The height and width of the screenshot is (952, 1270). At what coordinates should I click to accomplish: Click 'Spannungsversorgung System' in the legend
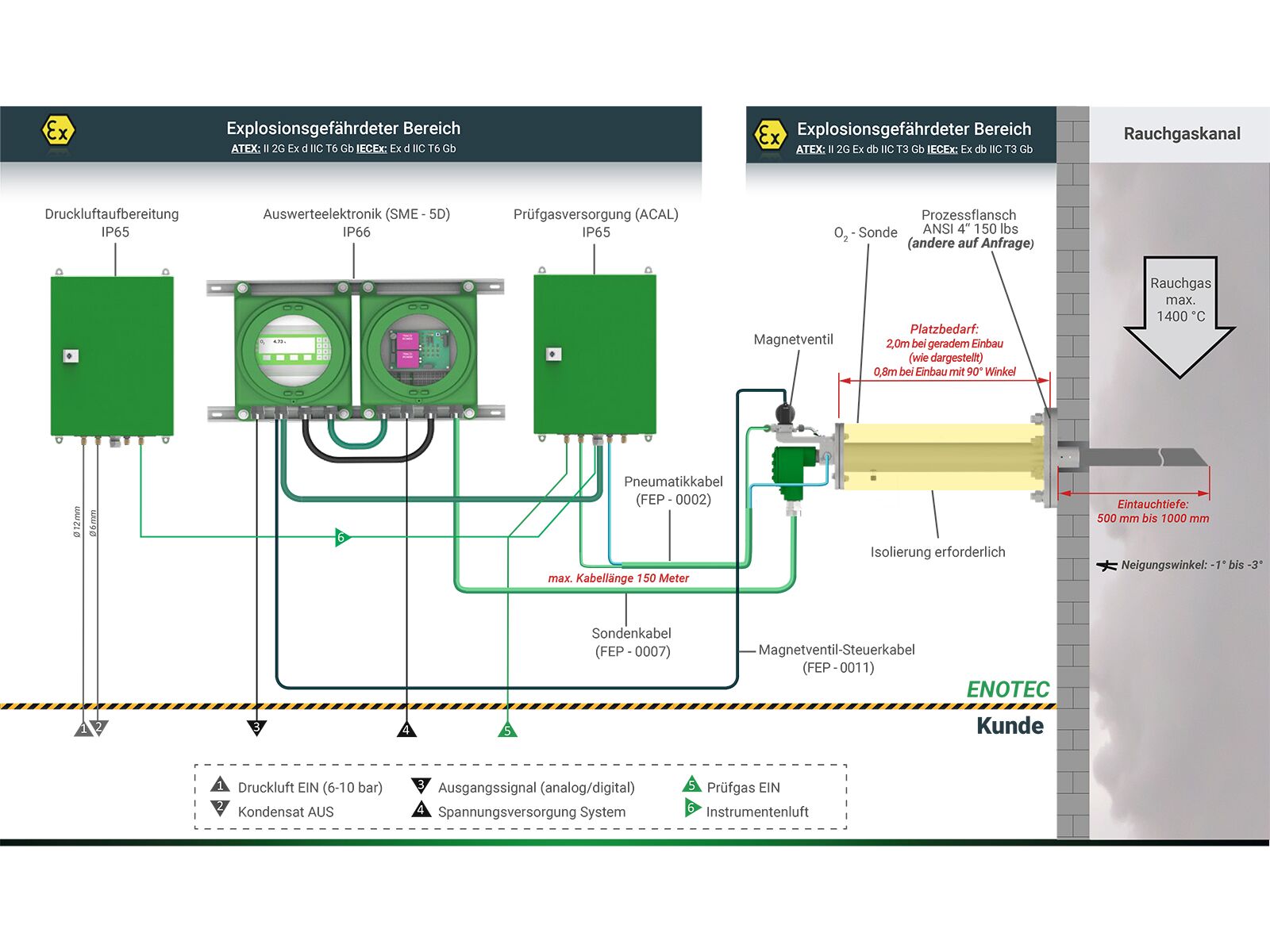tap(532, 812)
